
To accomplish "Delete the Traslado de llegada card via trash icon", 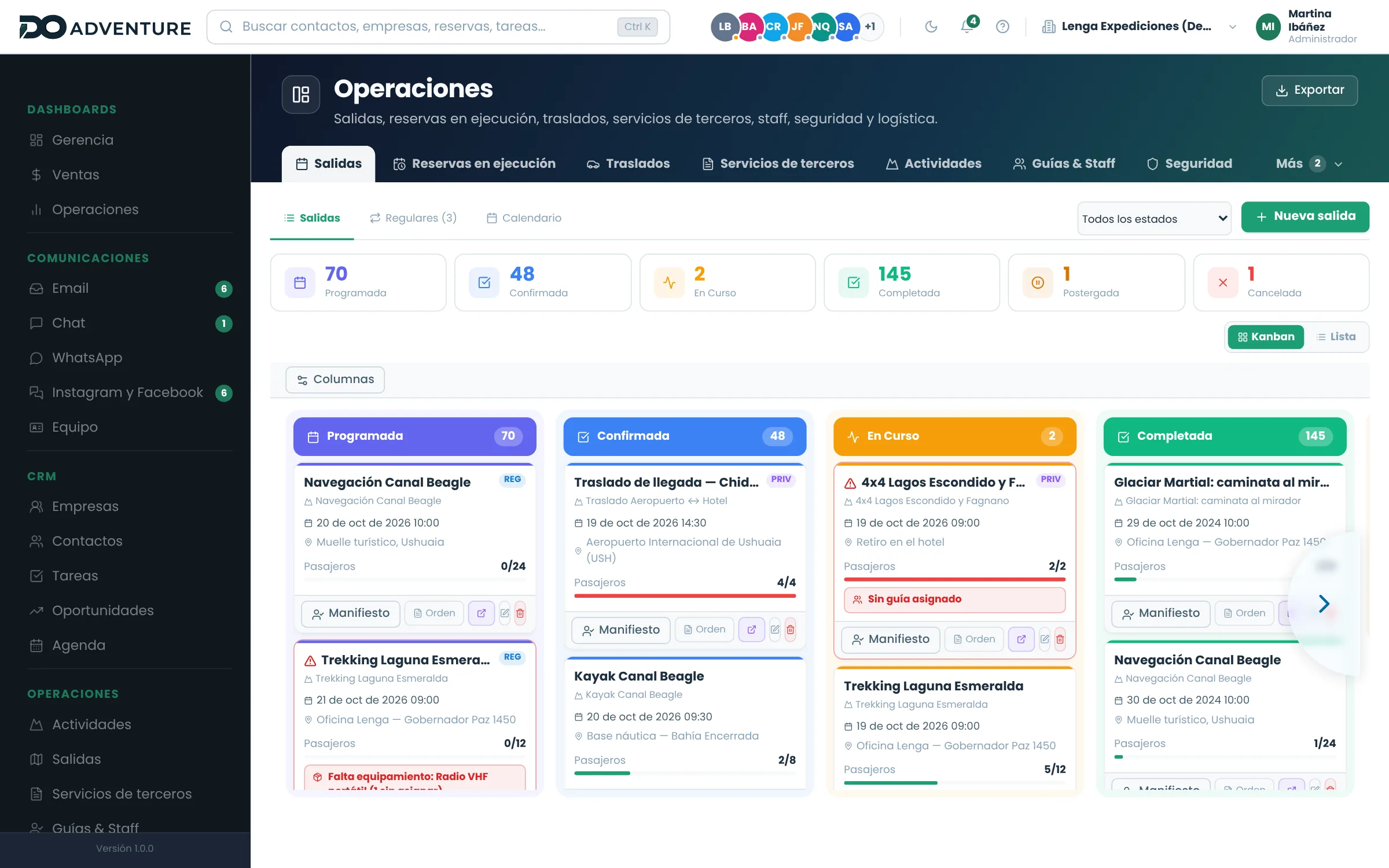I will click(790, 630).
